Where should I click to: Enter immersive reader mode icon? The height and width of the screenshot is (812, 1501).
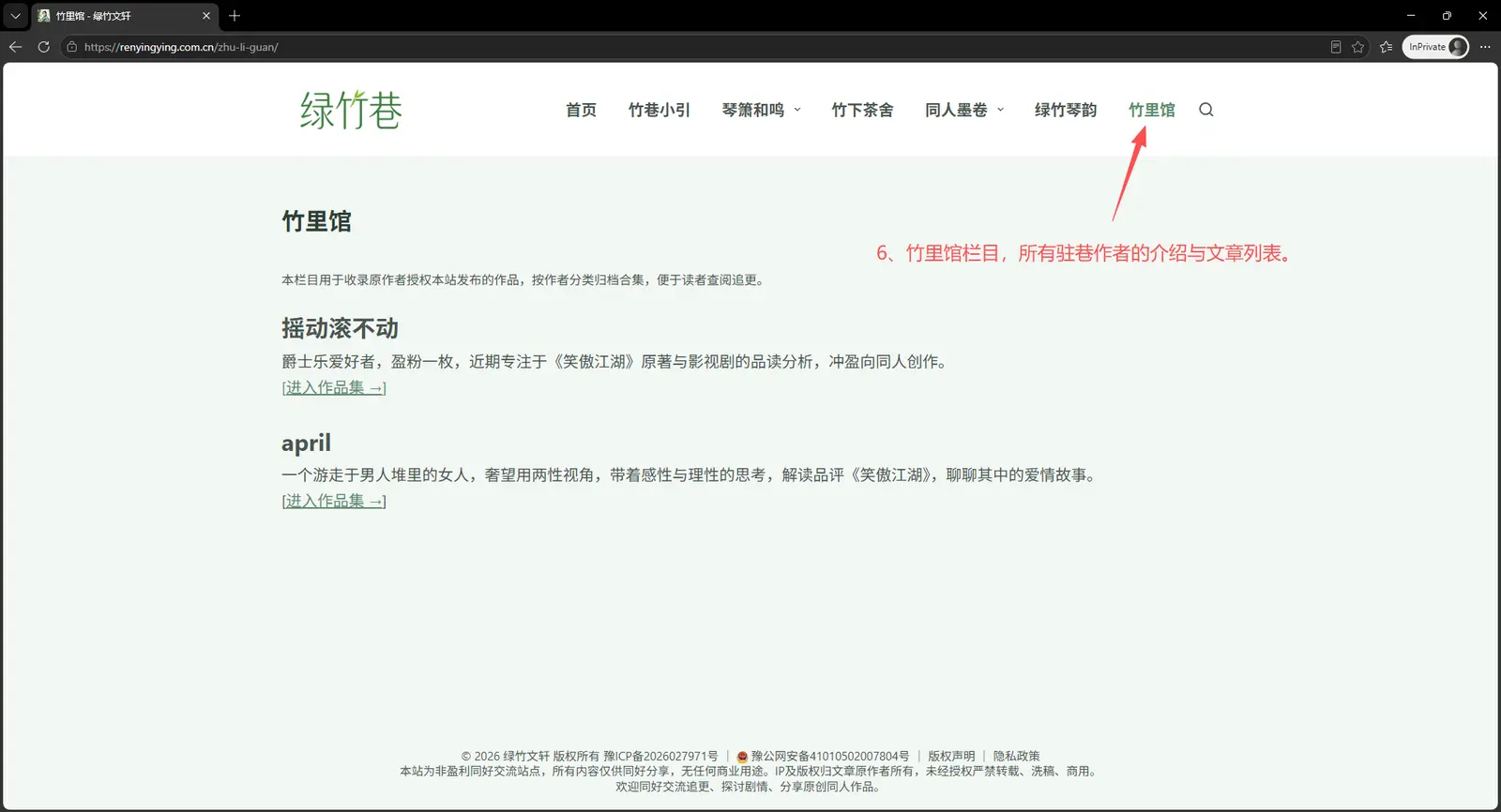pyautogui.click(x=1336, y=47)
